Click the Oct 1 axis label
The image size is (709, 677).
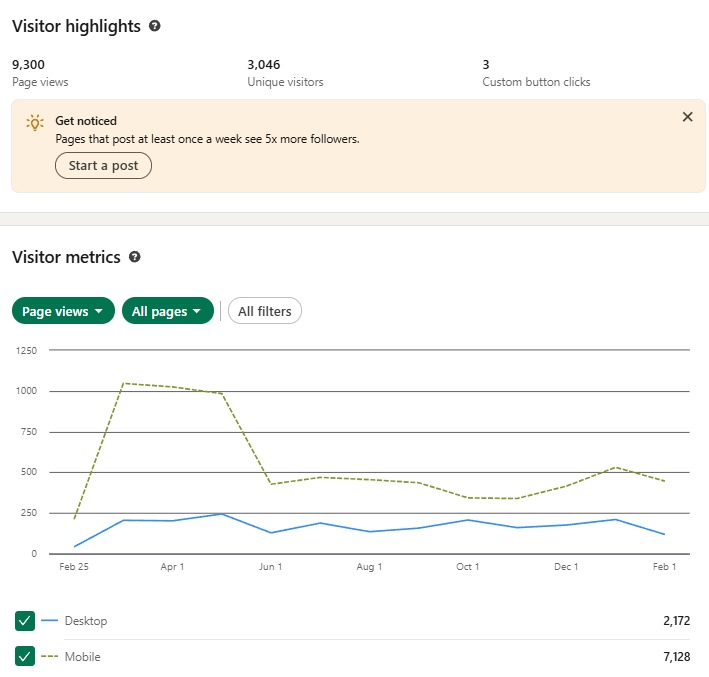[467, 567]
